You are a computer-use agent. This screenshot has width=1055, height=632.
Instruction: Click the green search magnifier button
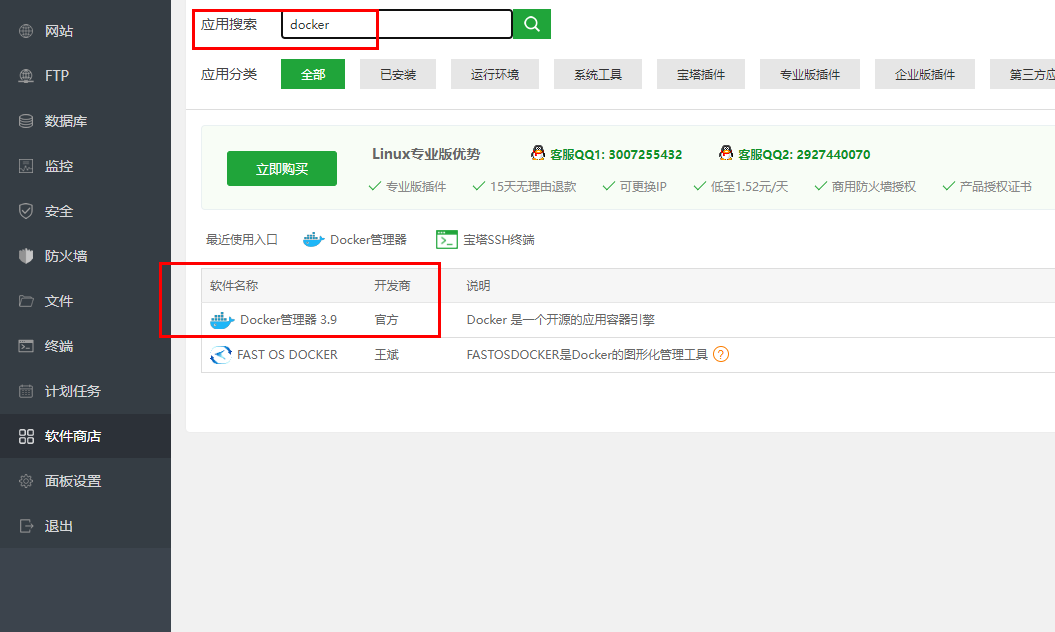tap(532, 24)
